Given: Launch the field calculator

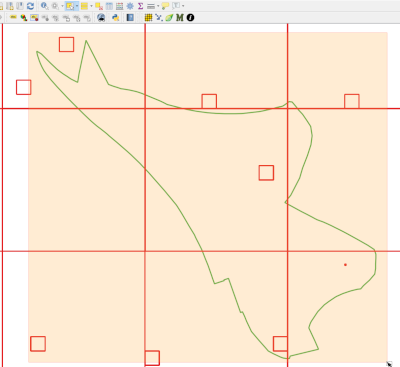Looking at the screenshot, I should pos(120,6).
